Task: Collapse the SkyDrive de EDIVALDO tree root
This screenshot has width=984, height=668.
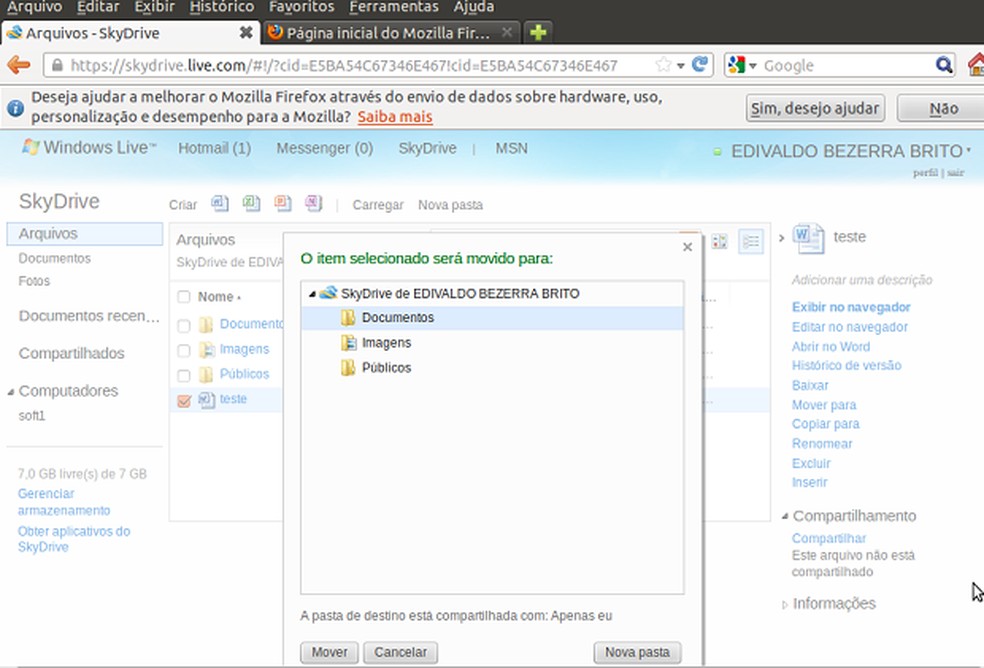Action: pos(312,294)
